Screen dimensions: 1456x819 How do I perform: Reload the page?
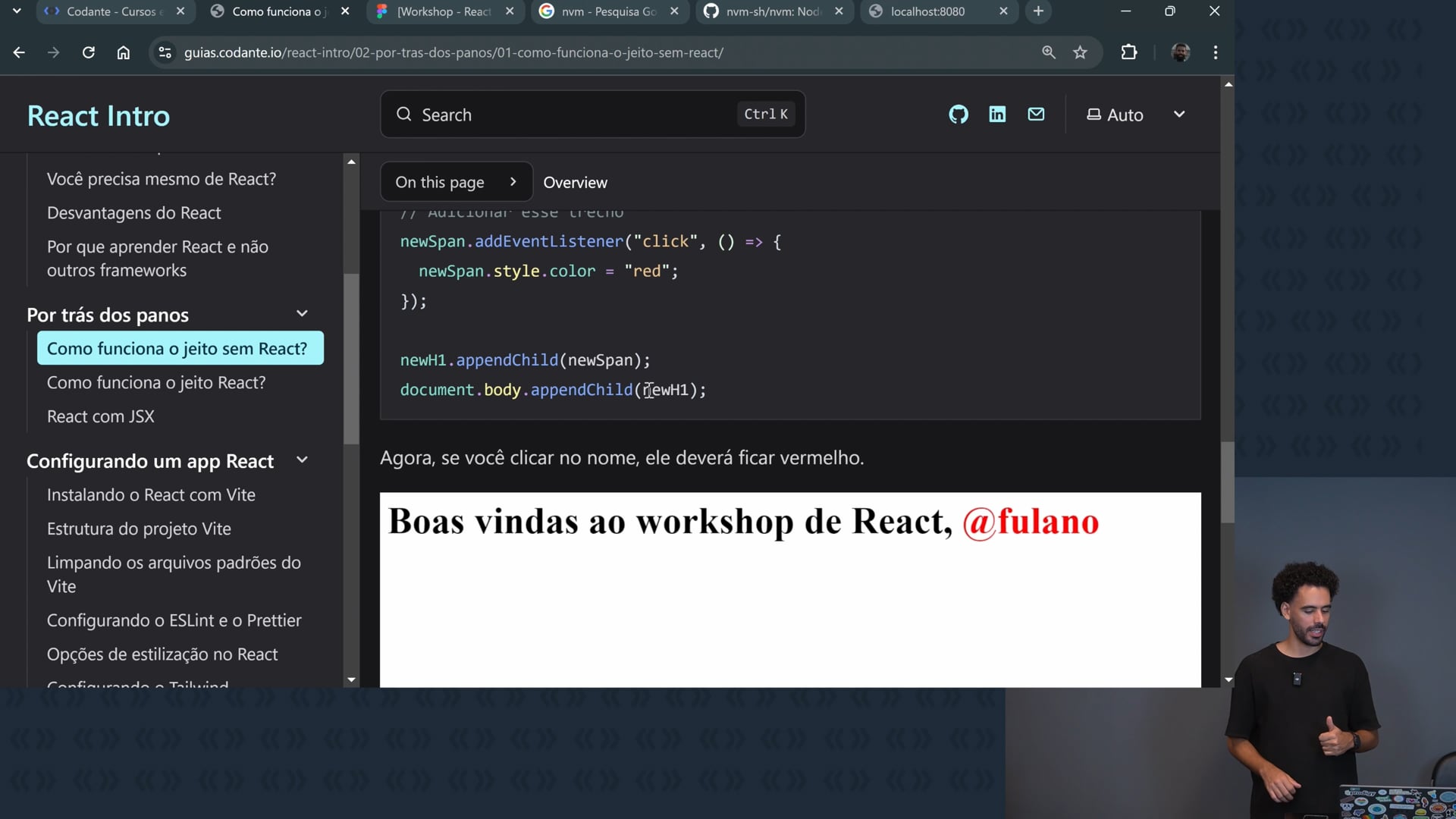click(x=89, y=52)
